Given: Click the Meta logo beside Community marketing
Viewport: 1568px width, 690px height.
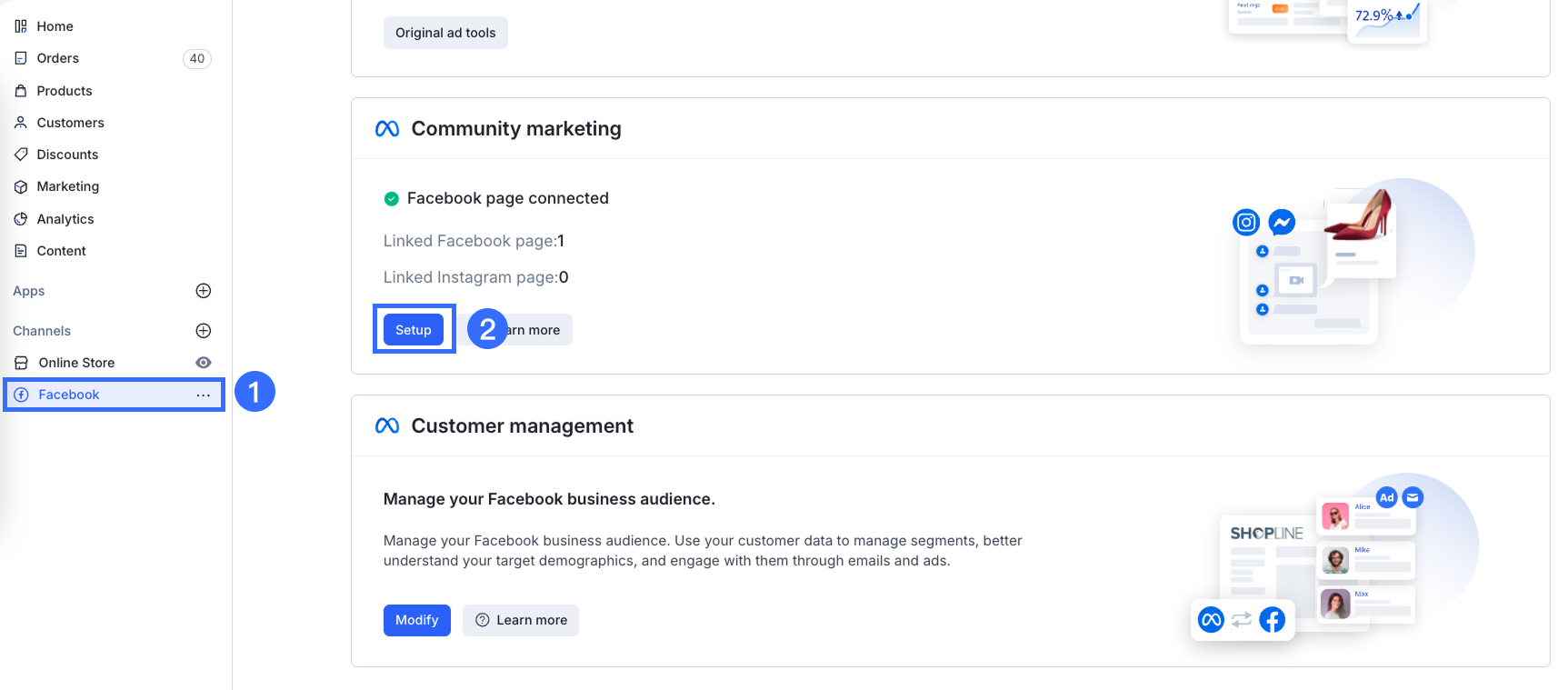Looking at the screenshot, I should point(387,129).
